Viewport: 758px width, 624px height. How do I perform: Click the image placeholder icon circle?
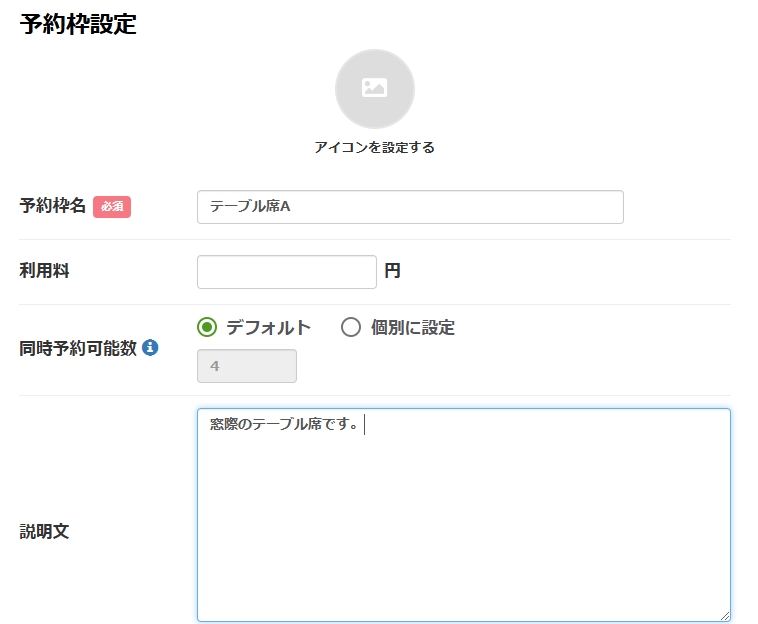tap(374, 89)
